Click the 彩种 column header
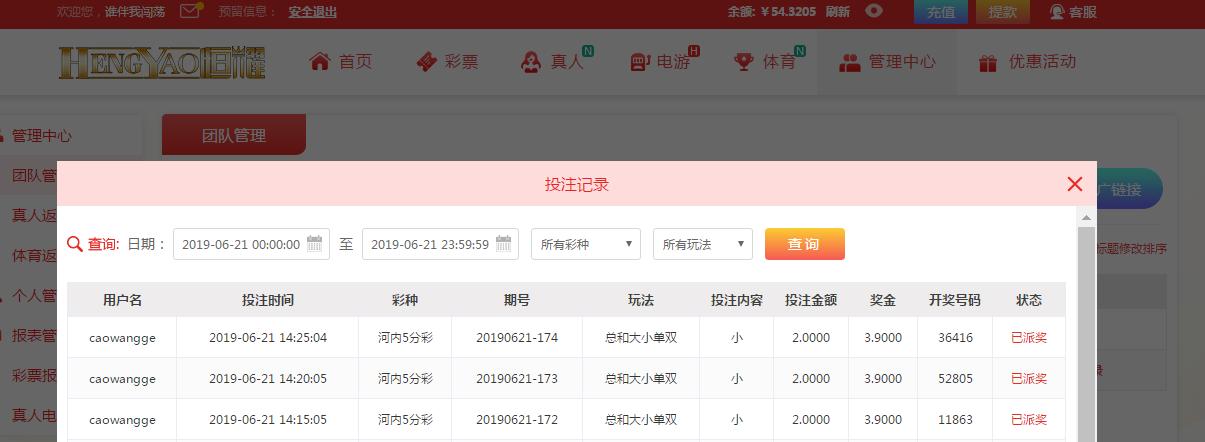The width and height of the screenshot is (1205, 442). 405,300
